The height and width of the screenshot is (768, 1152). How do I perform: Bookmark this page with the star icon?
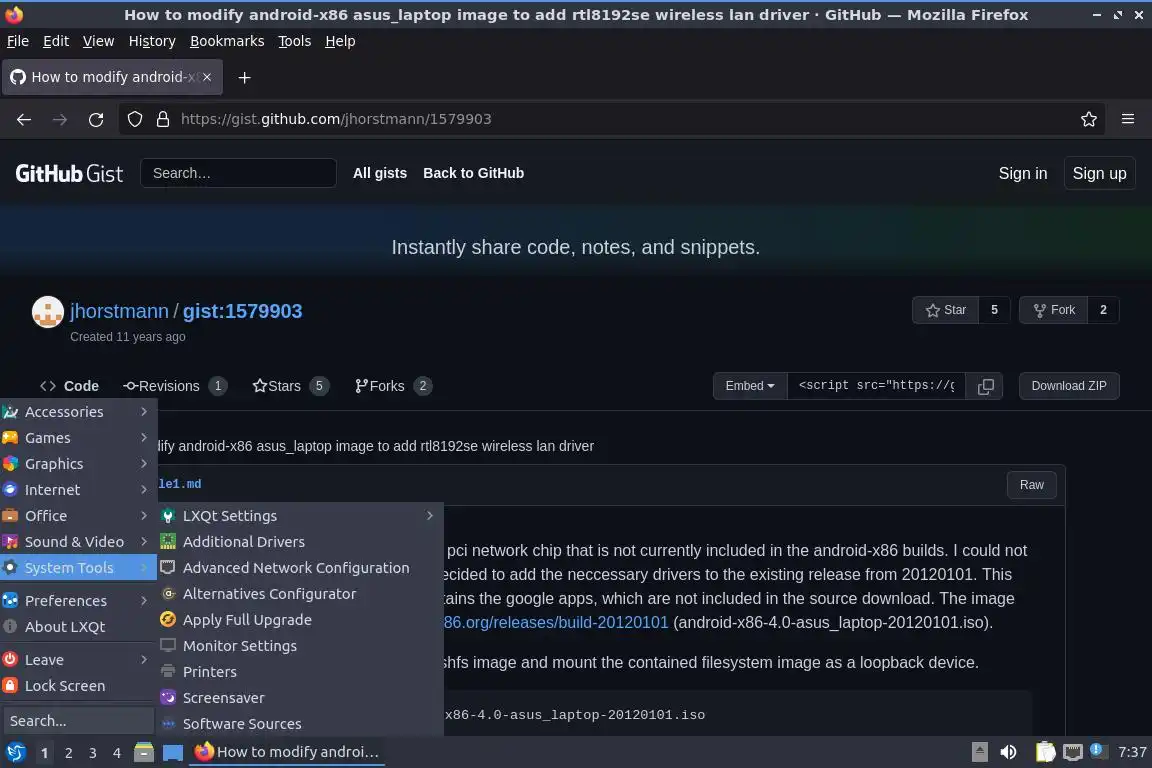click(x=1089, y=119)
